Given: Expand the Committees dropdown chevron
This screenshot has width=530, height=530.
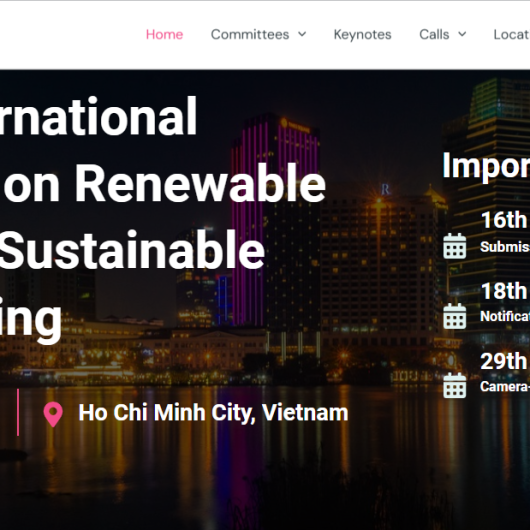Looking at the screenshot, I should (302, 34).
